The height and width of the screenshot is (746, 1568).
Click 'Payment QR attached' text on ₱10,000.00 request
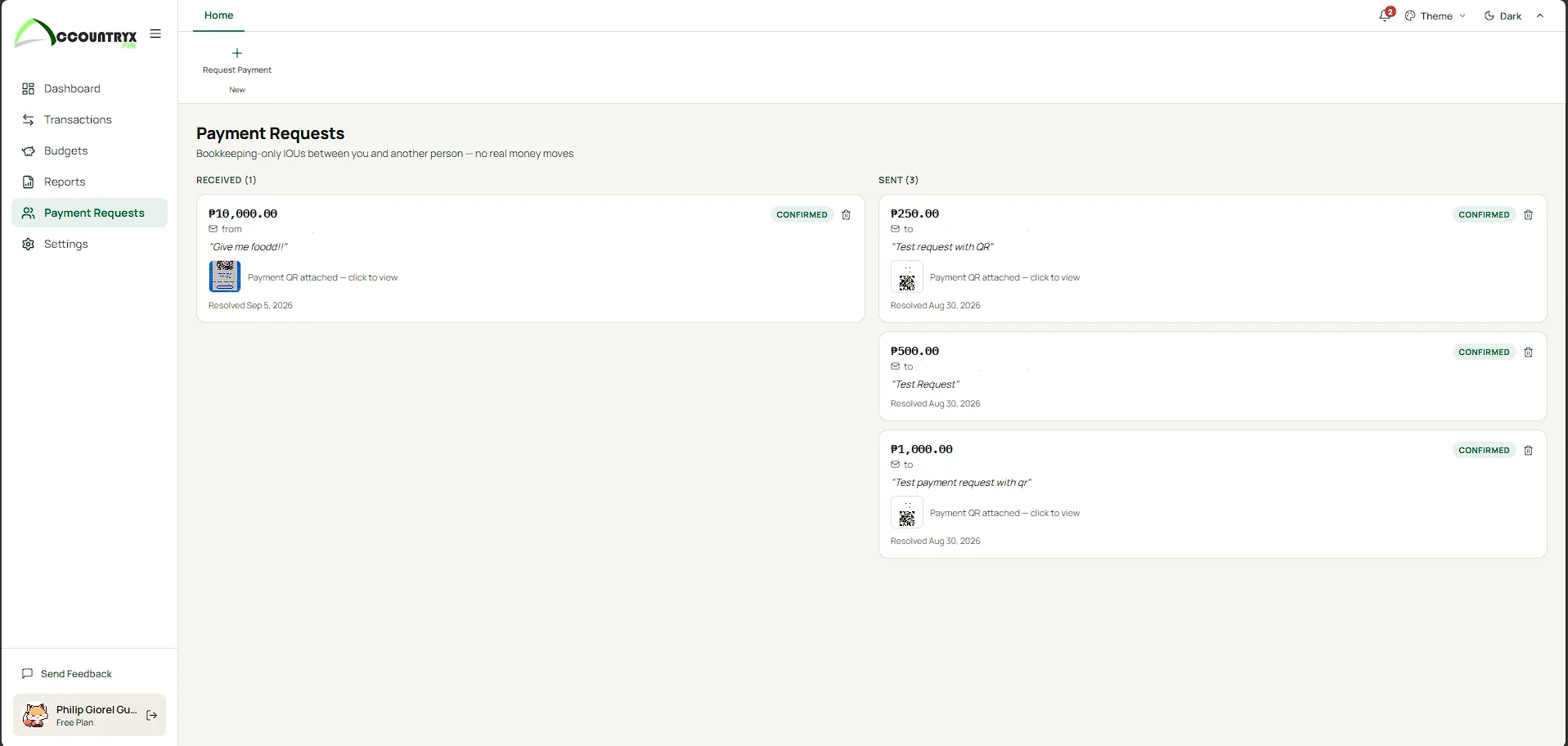[x=322, y=277]
